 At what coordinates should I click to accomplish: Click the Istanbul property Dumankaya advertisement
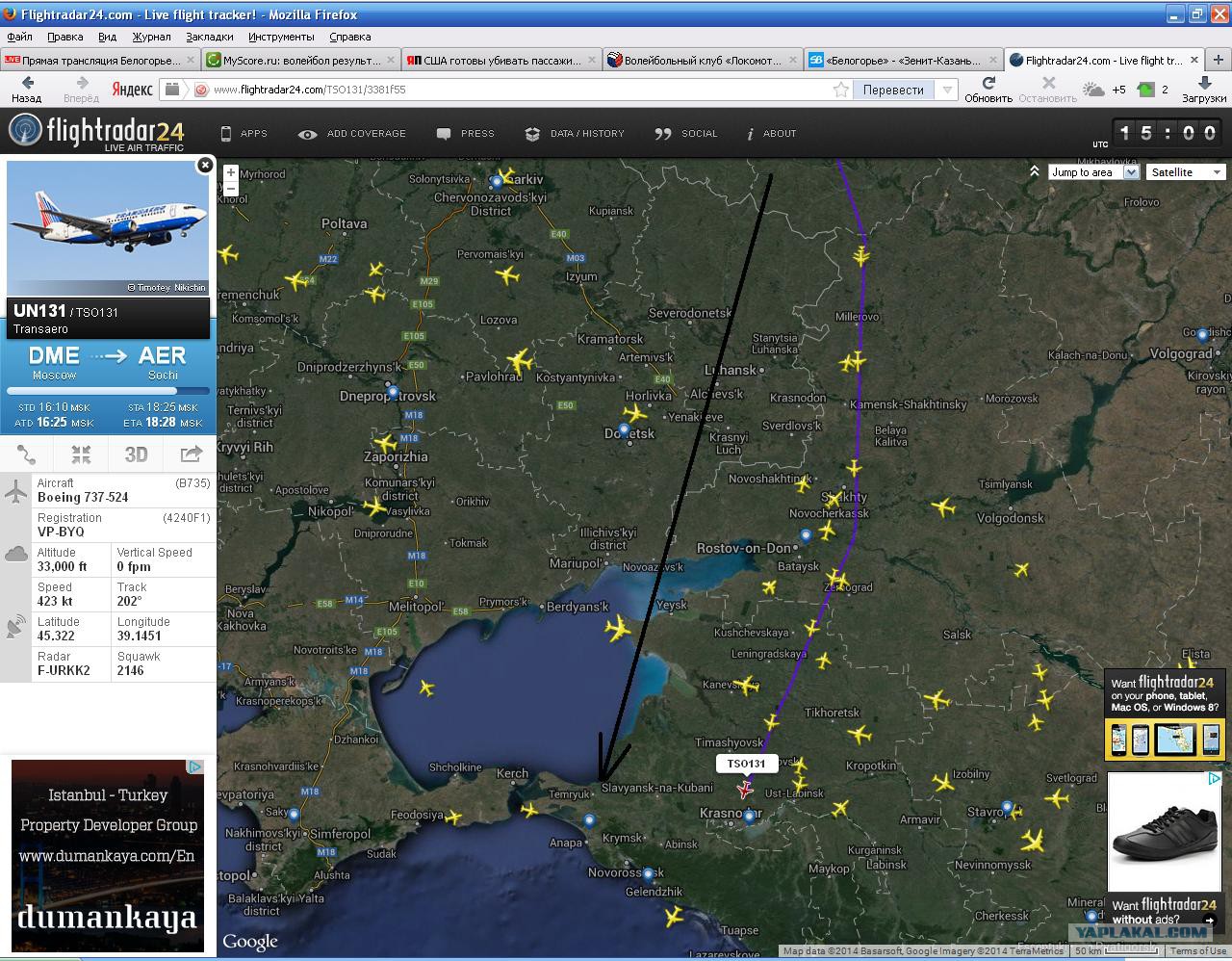pos(108,856)
